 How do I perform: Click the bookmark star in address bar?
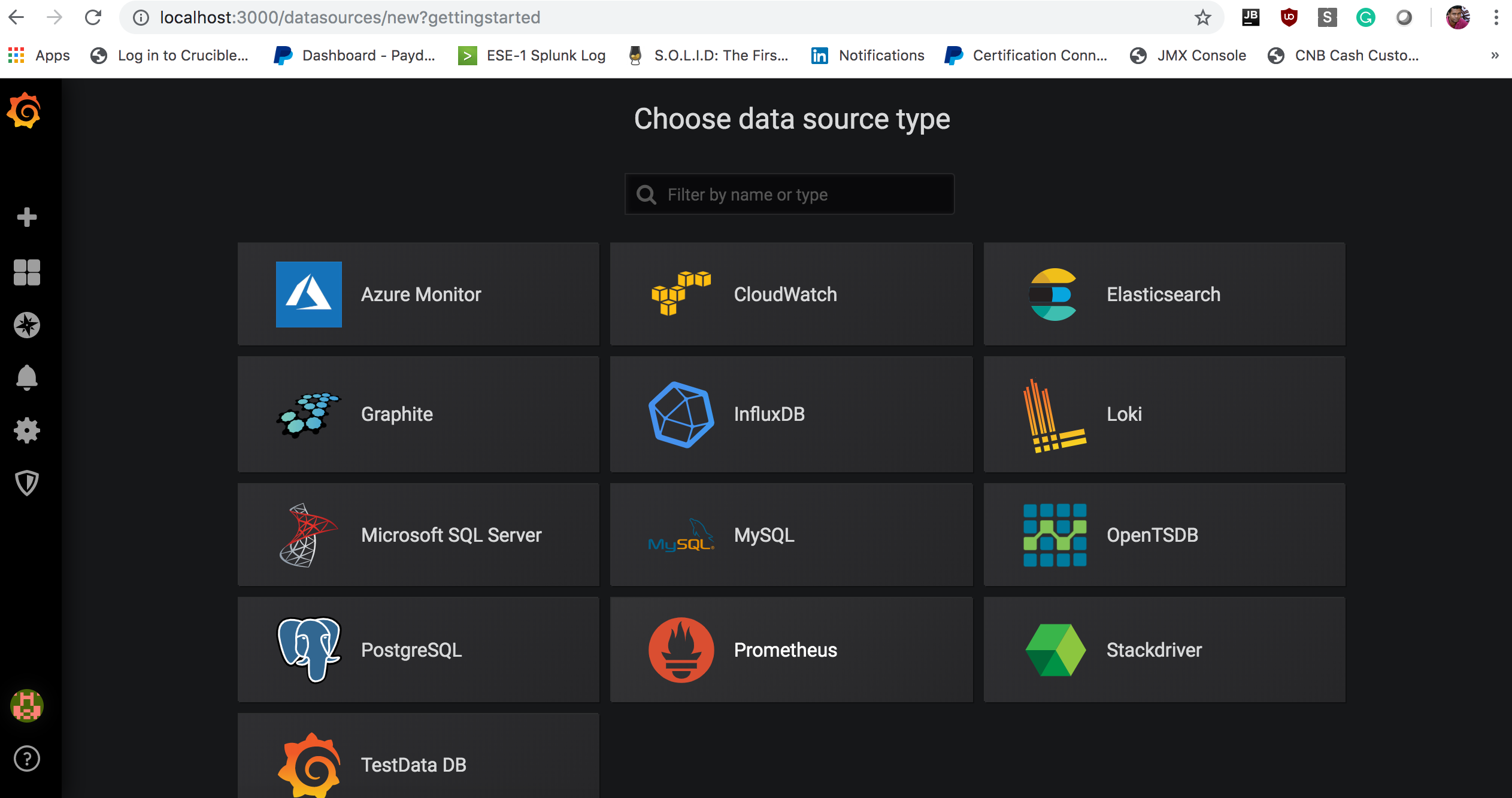[x=1202, y=17]
